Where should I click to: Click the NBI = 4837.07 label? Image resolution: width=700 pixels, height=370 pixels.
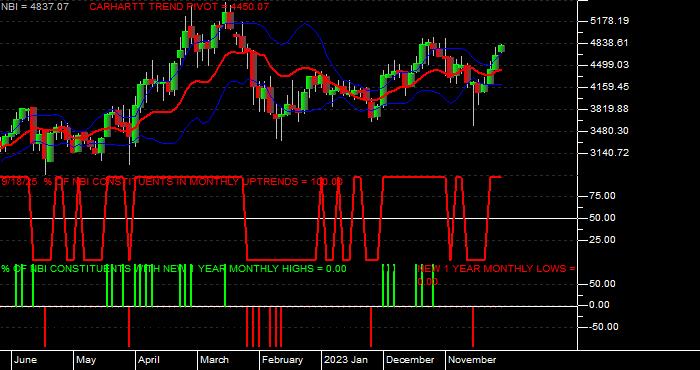click(x=35, y=7)
